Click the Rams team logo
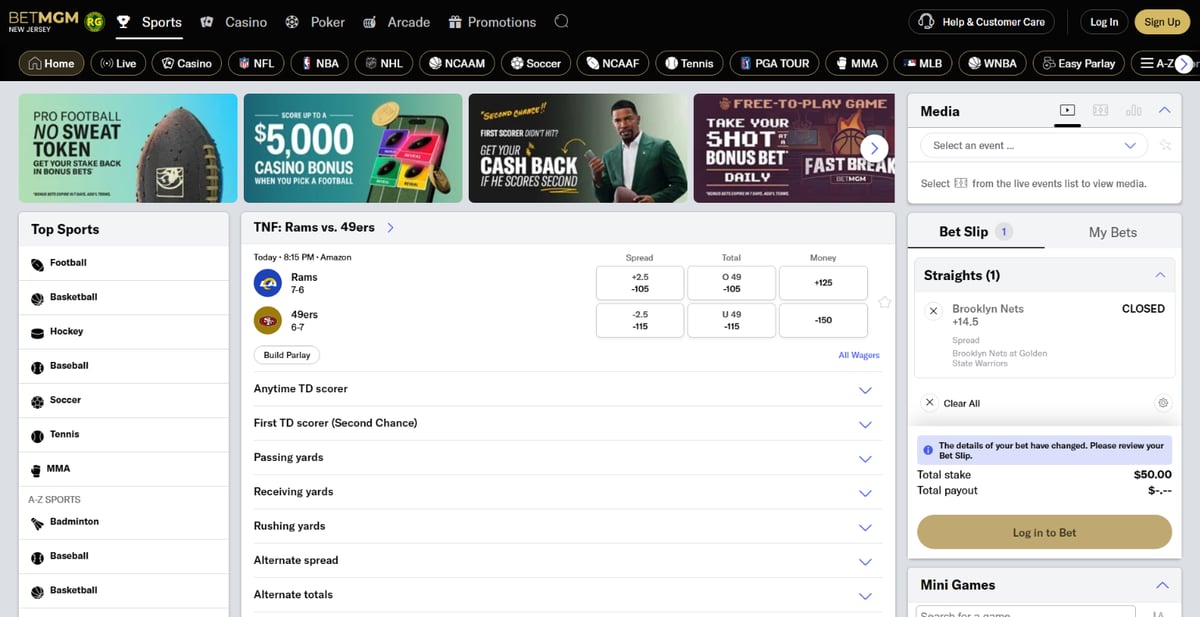This screenshot has height=617, width=1200. tap(268, 283)
